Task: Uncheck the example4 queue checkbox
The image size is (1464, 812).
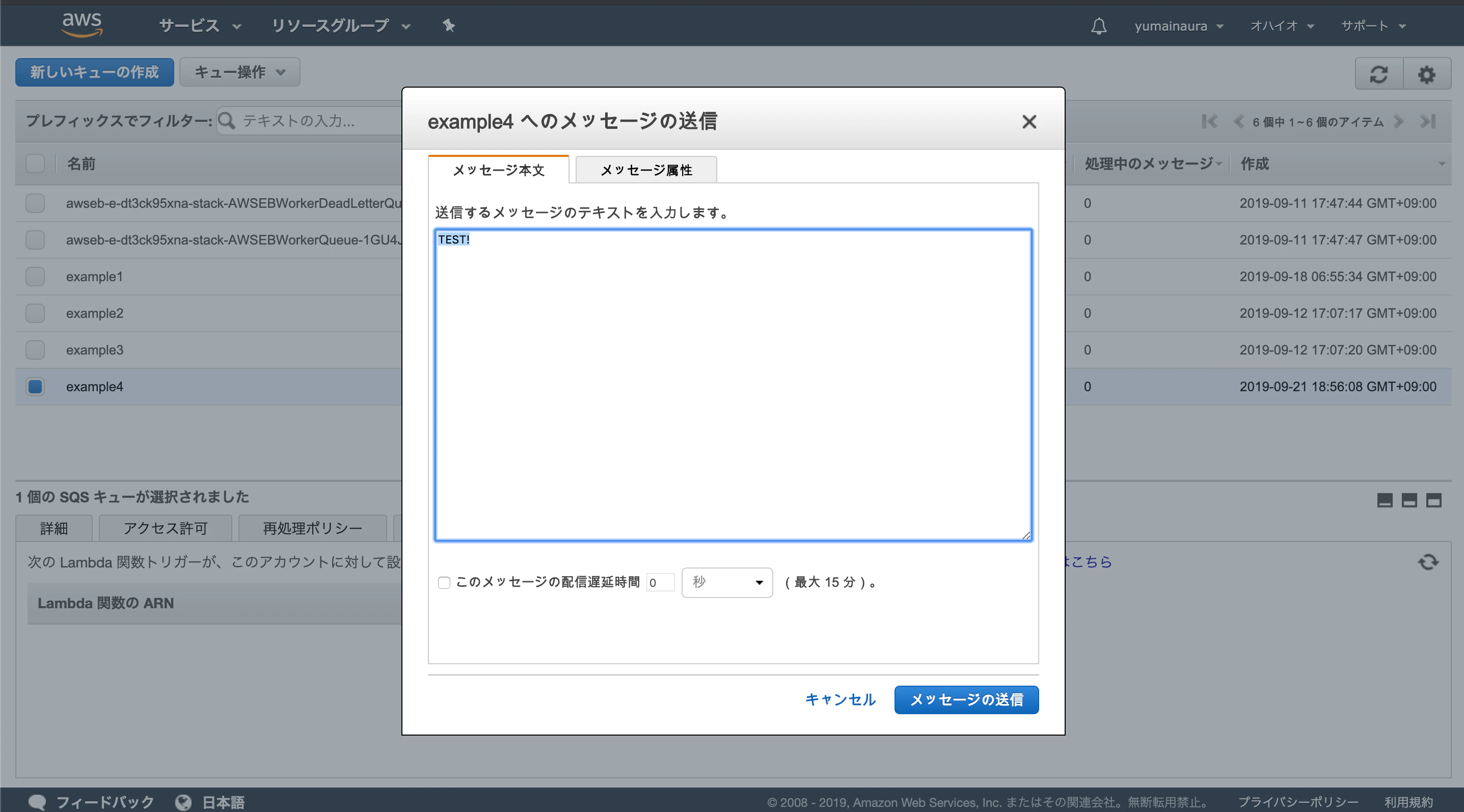Action: (x=35, y=387)
